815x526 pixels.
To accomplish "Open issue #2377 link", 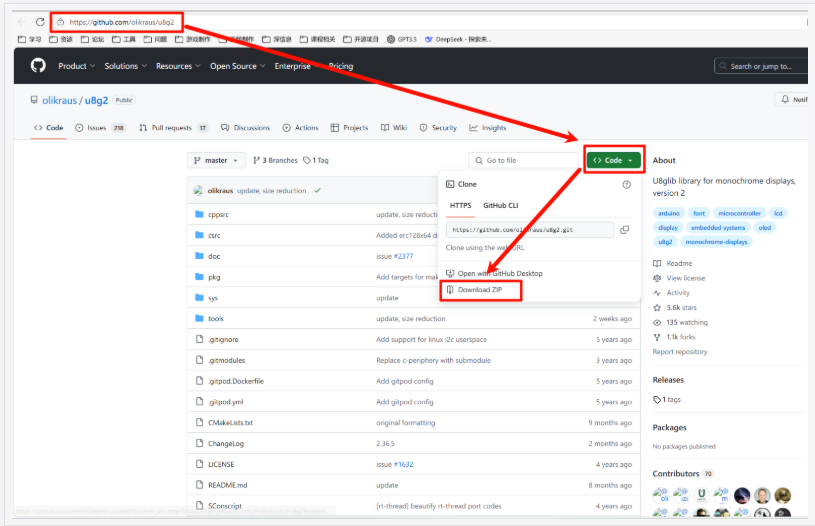I will [403, 256].
